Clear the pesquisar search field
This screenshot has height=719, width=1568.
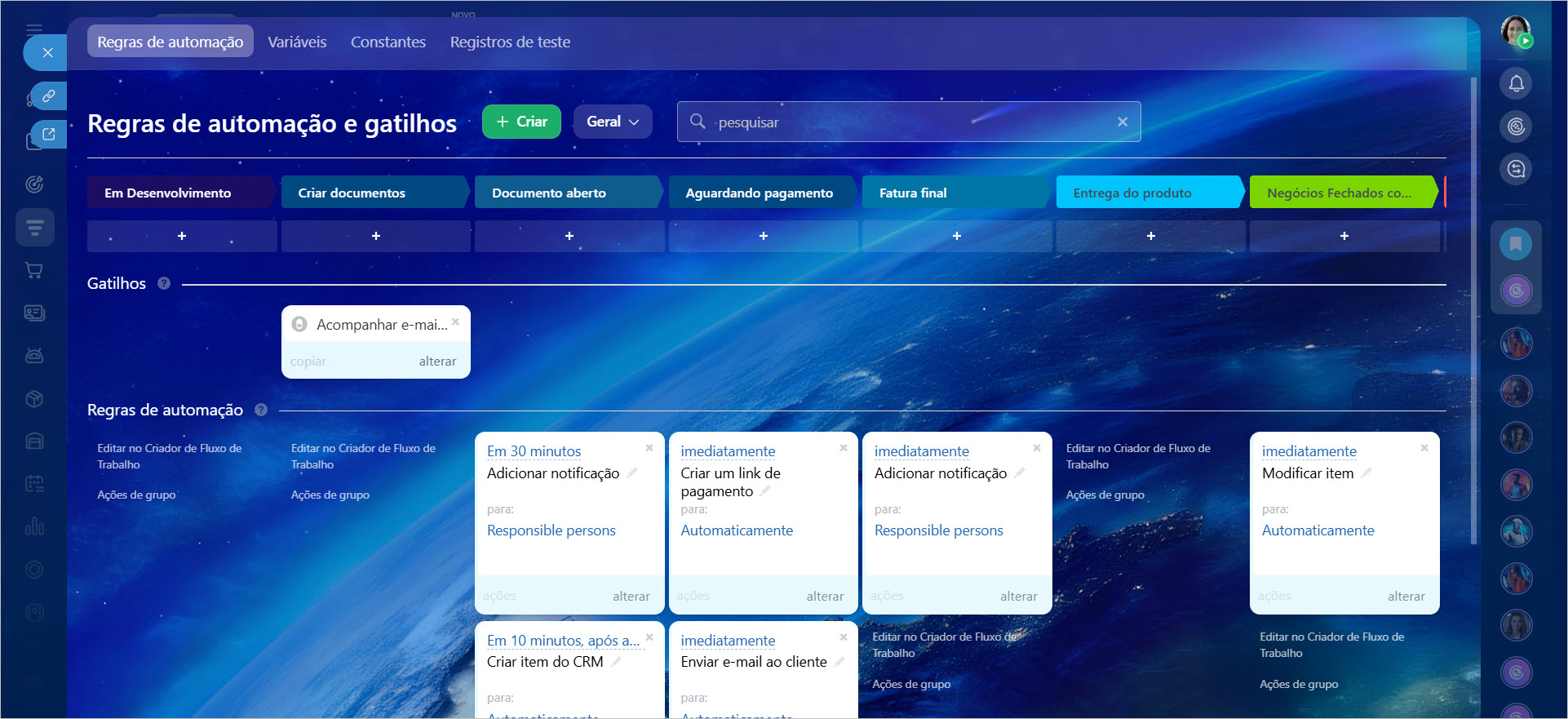1123,122
